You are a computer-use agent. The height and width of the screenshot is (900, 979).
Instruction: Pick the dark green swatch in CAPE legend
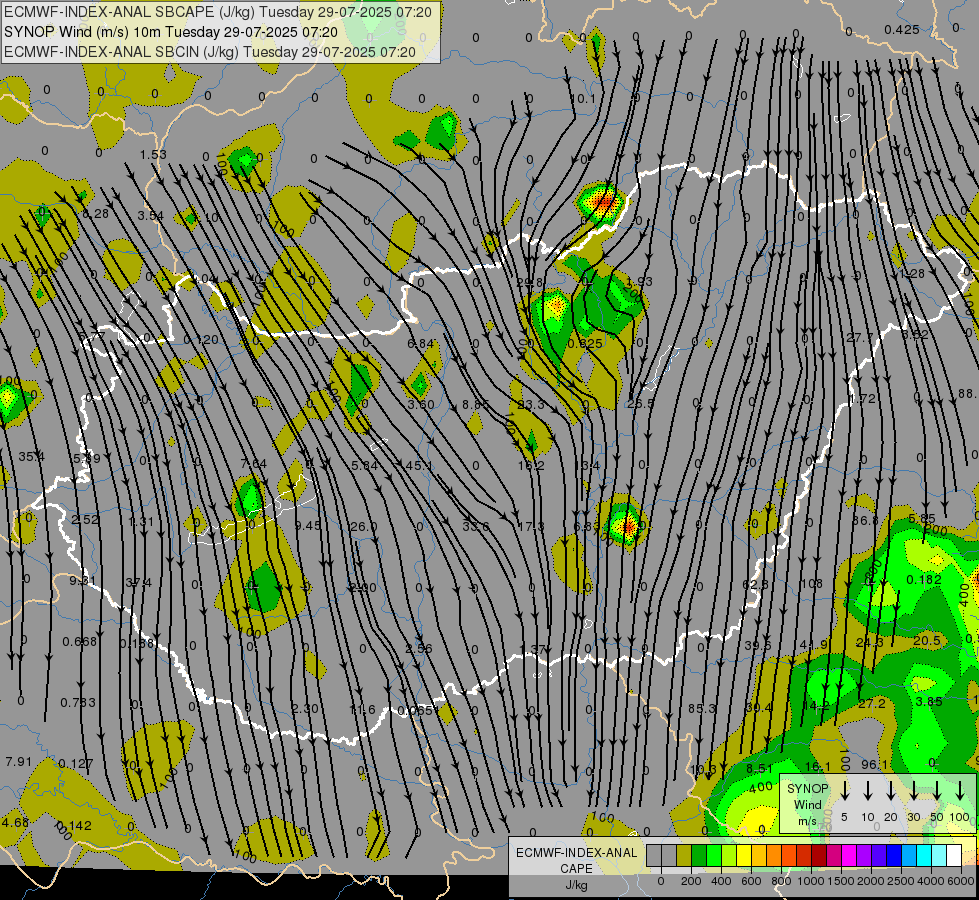(x=699, y=855)
